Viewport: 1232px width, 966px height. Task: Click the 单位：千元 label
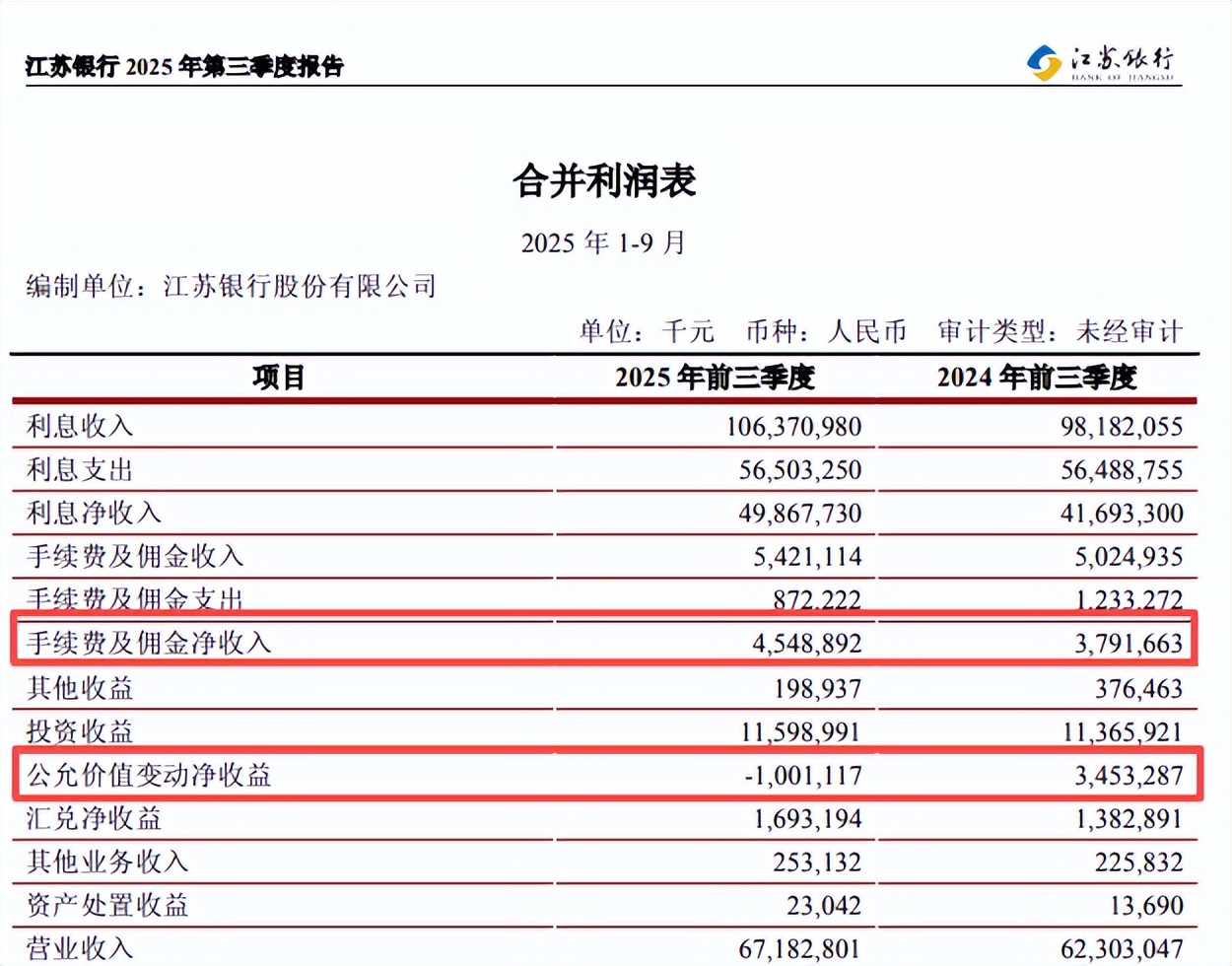coord(647,331)
